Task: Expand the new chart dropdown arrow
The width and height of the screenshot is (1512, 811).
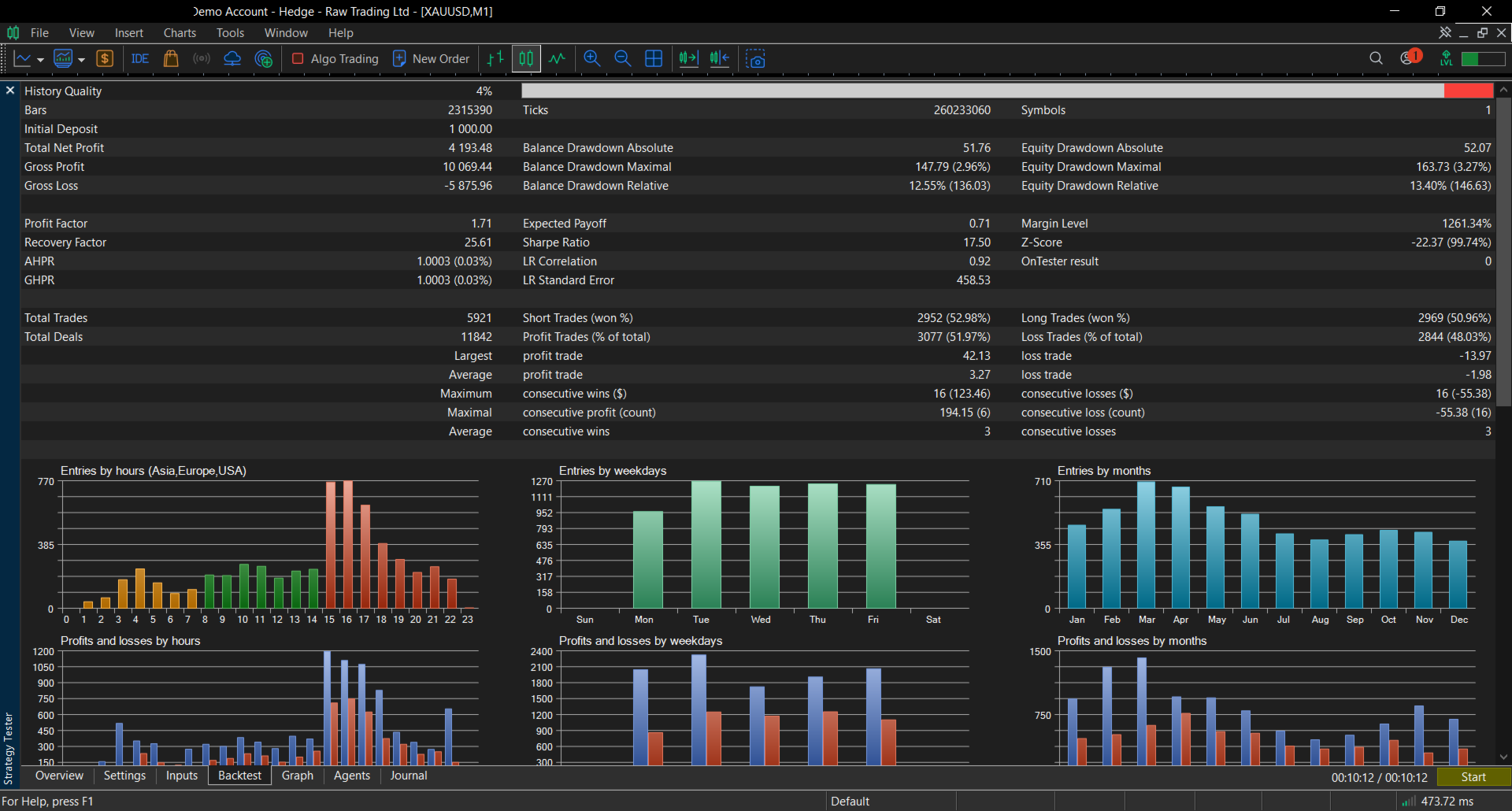Action: (x=40, y=60)
